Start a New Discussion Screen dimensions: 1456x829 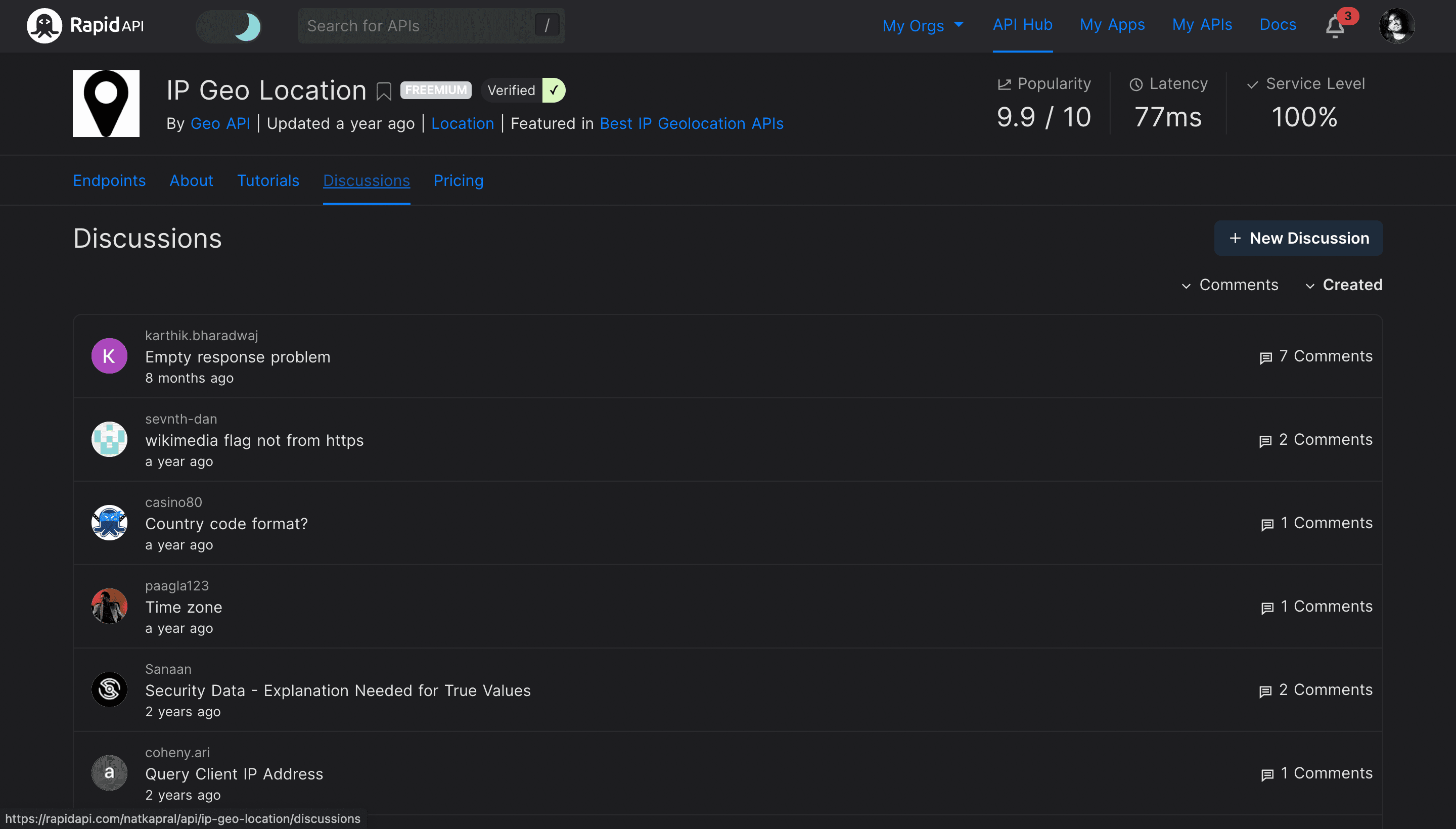(x=1298, y=238)
